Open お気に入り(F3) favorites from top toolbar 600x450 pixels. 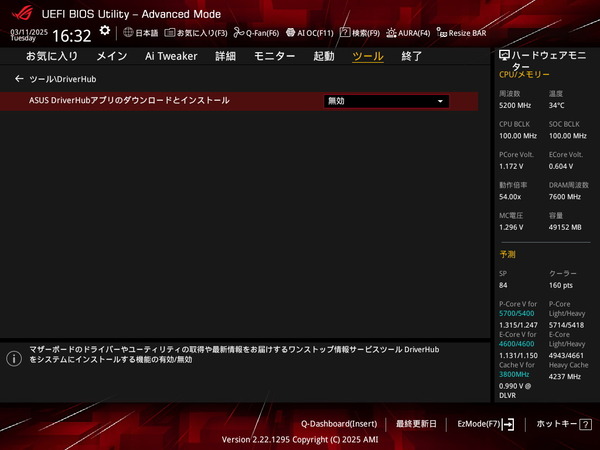(x=195, y=33)
